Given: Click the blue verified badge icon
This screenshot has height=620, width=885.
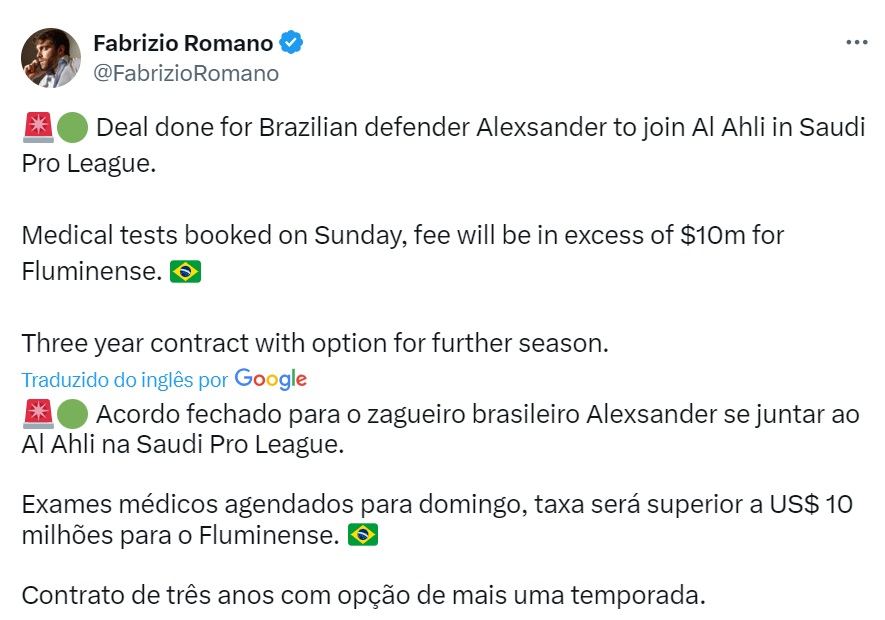Looking at the screenshot, I should click(291, 42).
